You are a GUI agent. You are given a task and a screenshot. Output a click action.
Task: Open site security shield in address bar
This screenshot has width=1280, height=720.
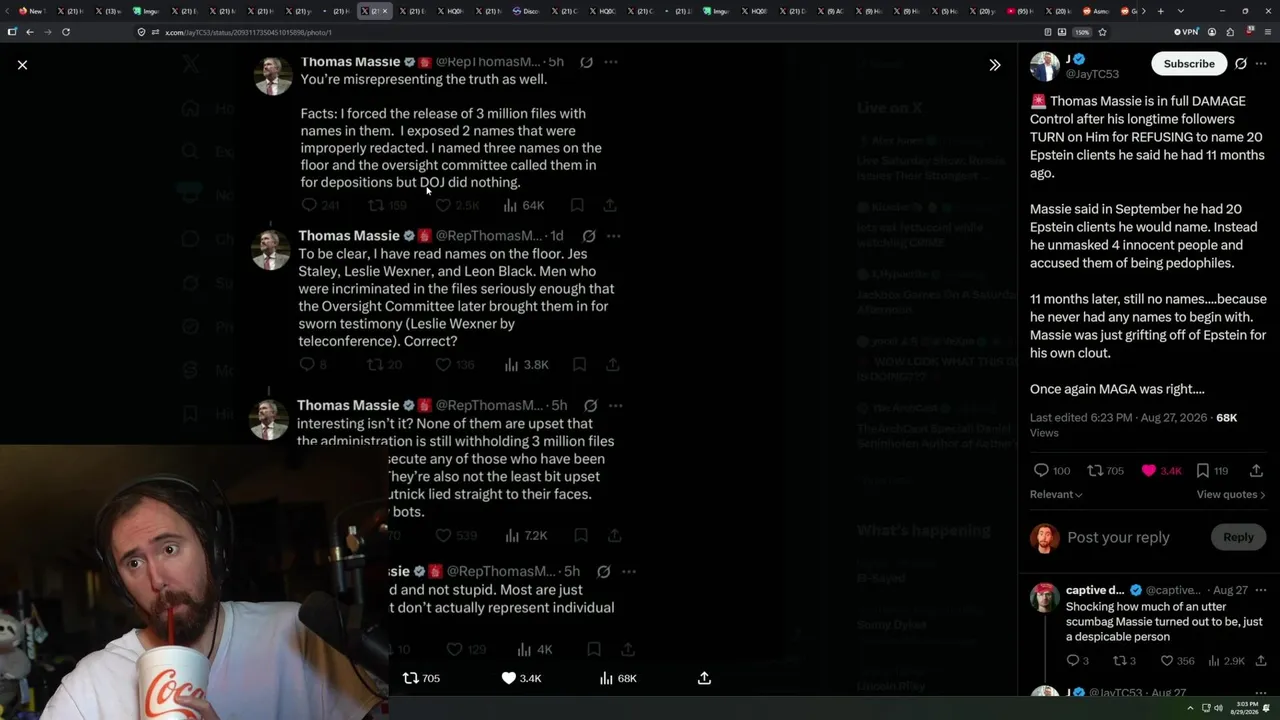142,32
